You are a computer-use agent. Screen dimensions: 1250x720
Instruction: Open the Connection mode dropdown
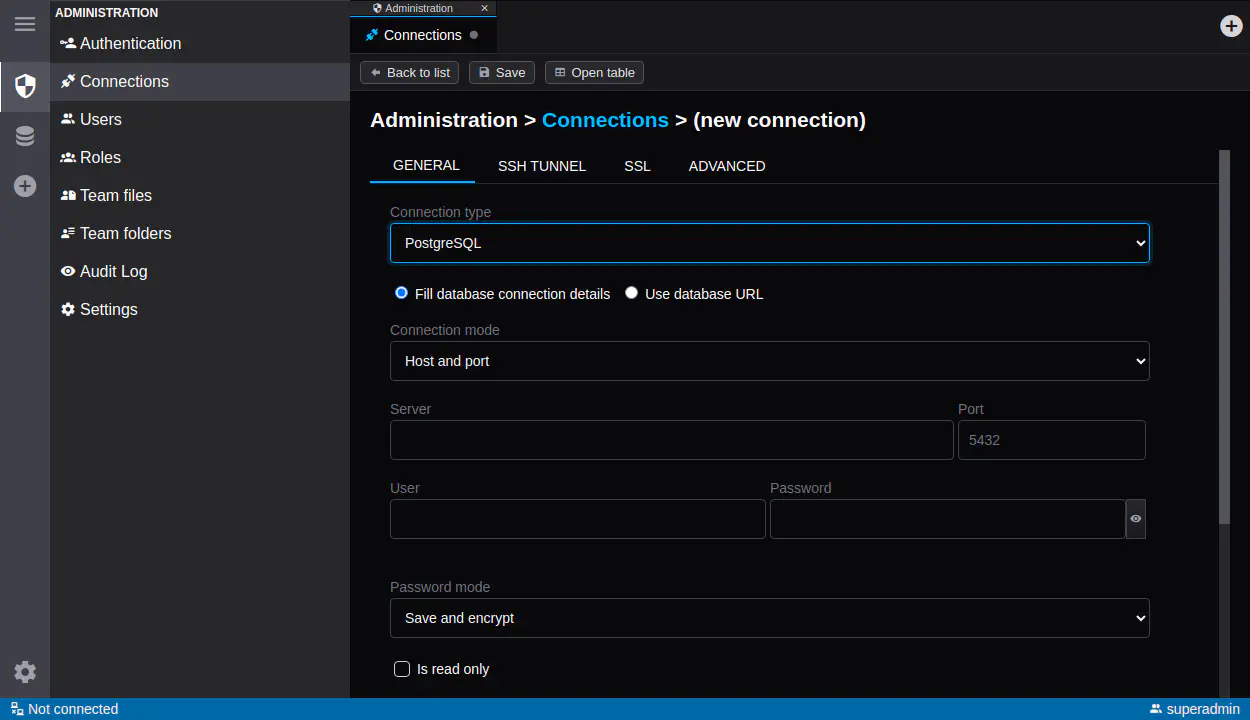(x=769, y=361)
